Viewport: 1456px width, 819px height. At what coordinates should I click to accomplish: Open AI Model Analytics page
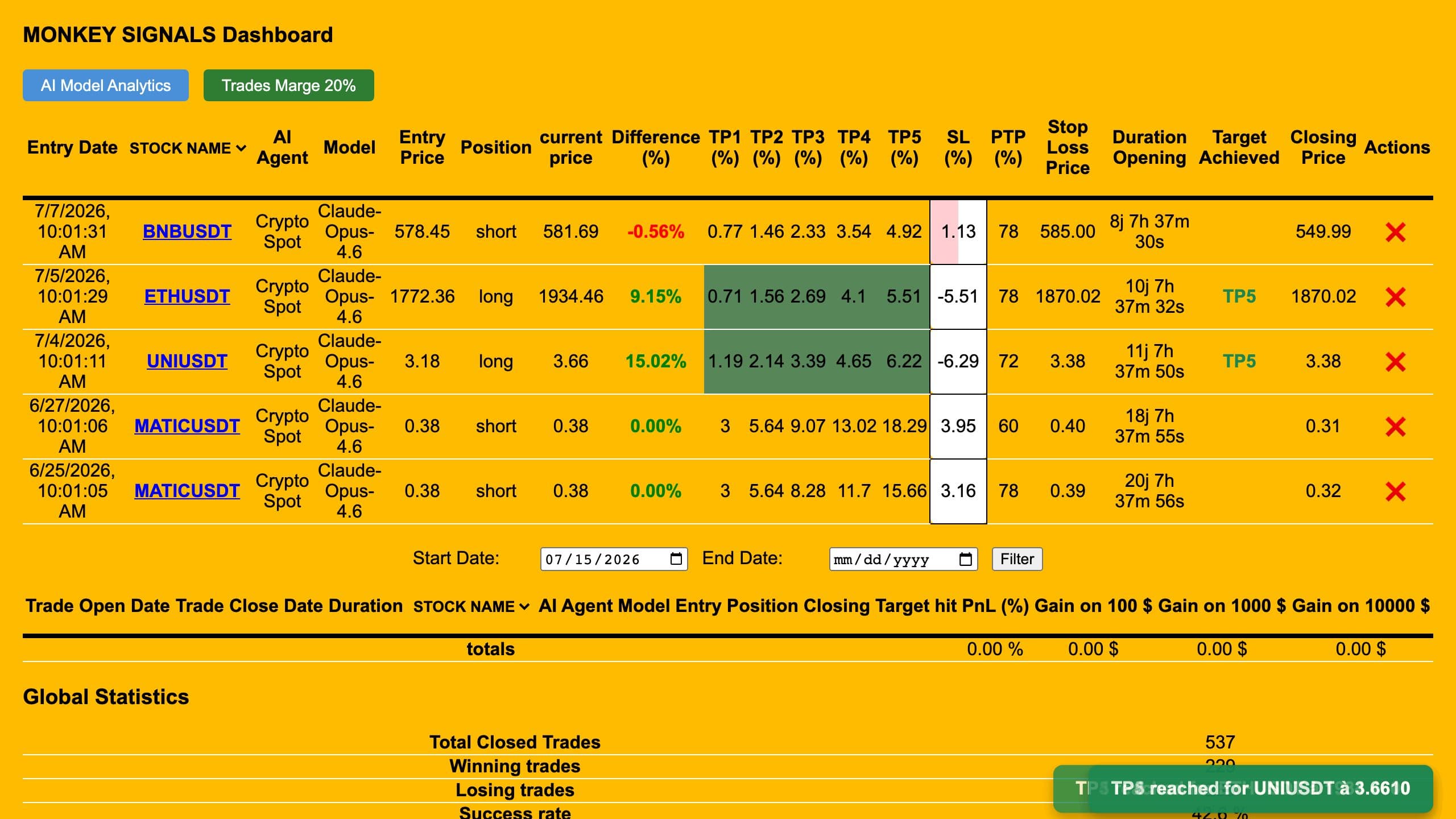(106, 85)
